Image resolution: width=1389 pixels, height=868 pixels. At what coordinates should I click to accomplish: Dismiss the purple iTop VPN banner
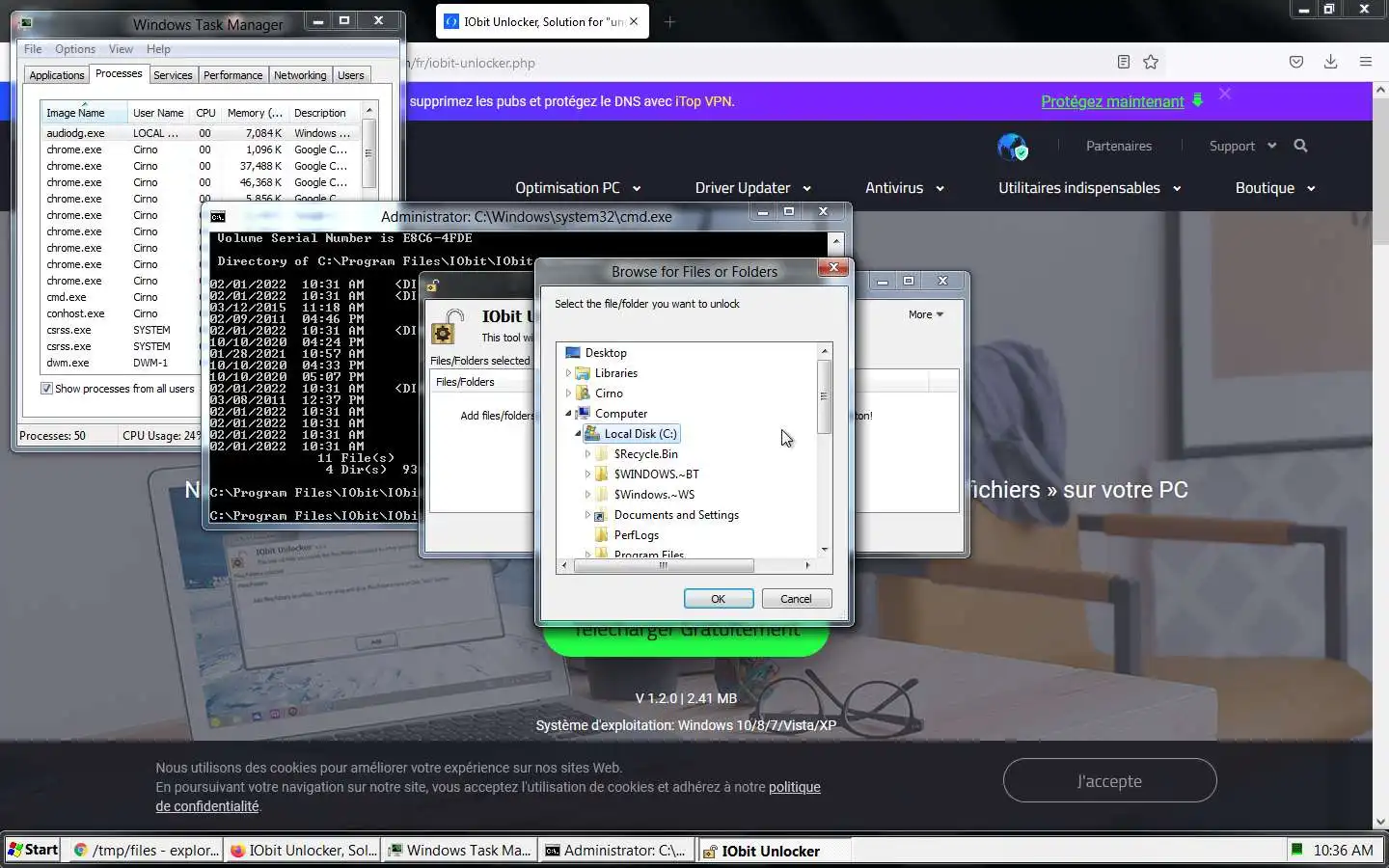pos(1225,95)
